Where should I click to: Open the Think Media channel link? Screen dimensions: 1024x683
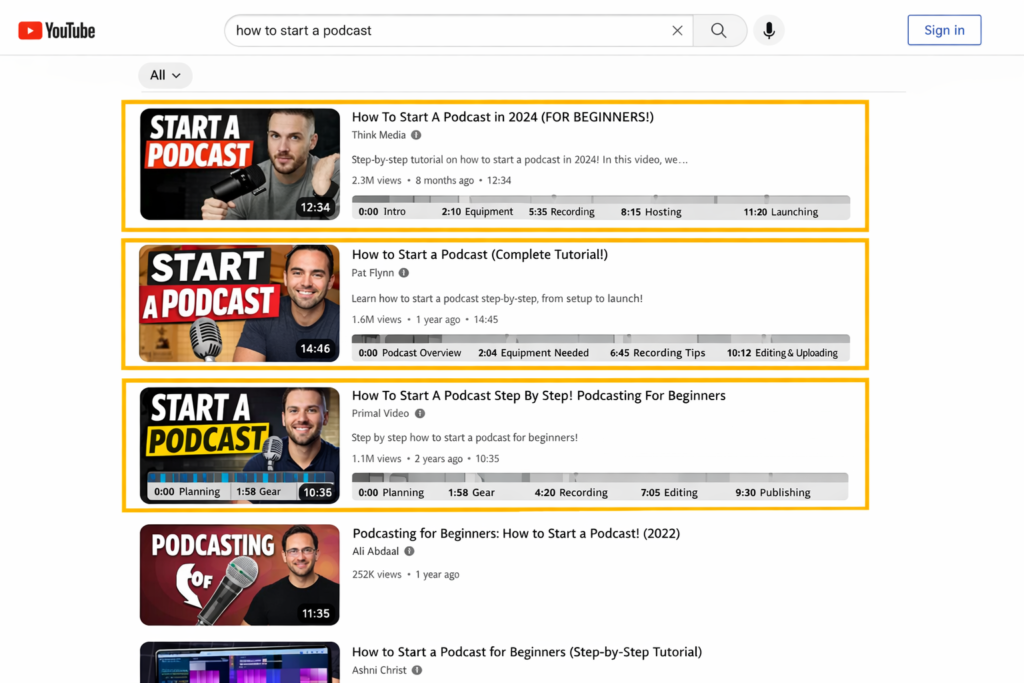point(379,135)
